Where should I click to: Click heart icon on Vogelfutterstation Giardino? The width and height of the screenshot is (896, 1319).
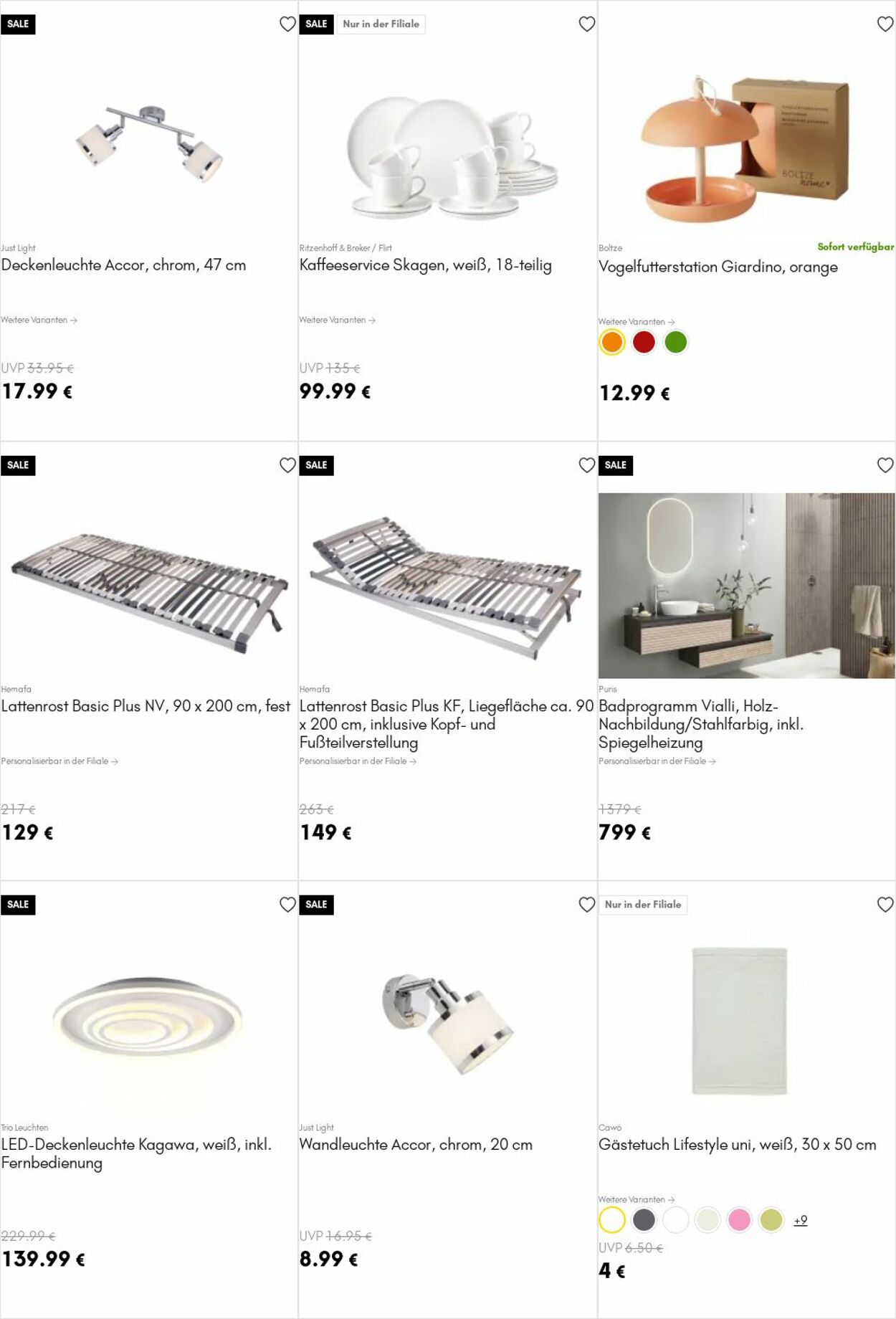(x=885, y=24)
